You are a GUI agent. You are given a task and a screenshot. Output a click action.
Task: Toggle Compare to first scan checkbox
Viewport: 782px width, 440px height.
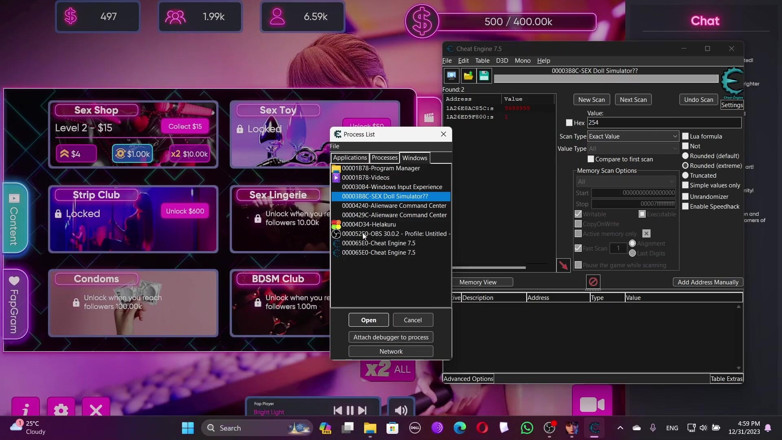(590, 159)
